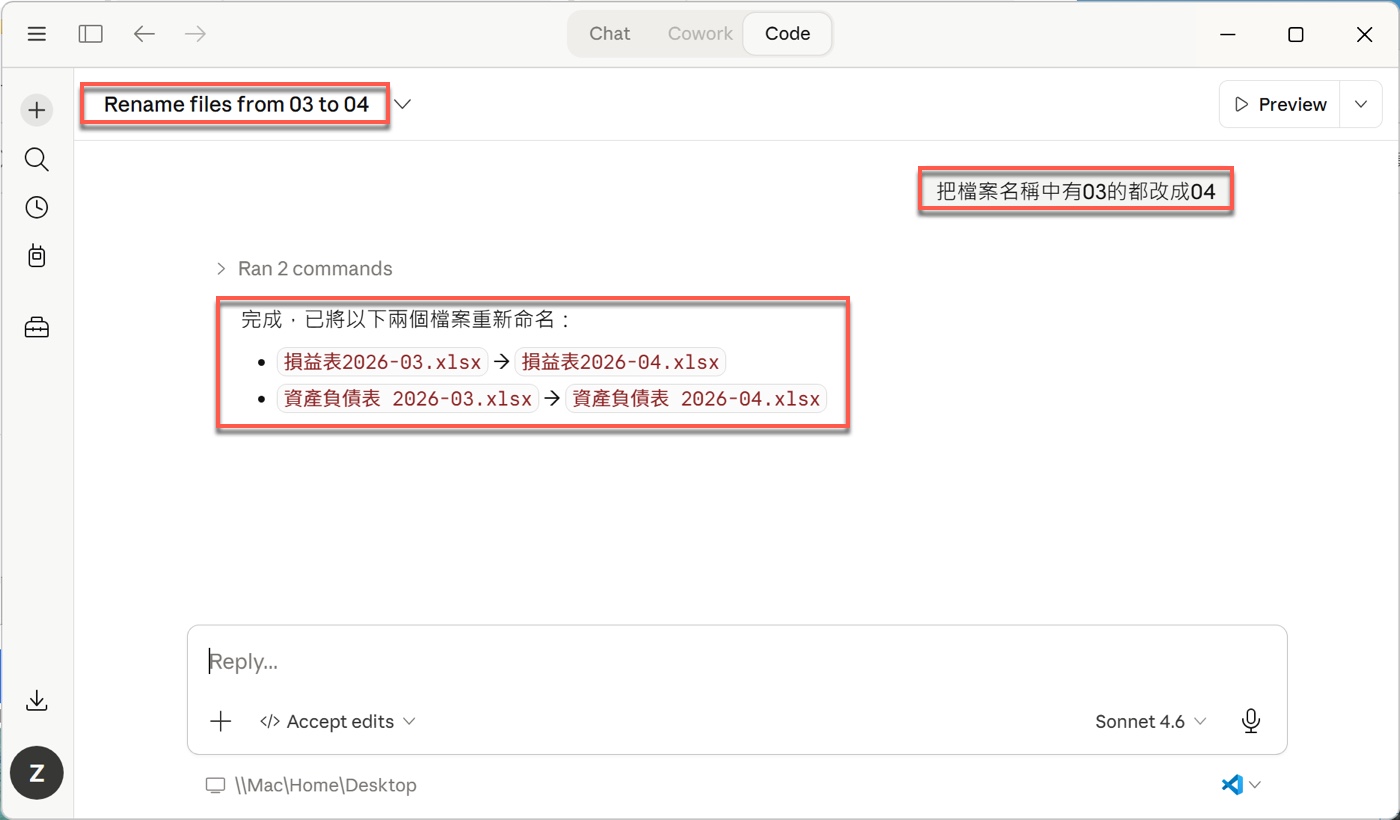Click the back navigation arrow
Viewport: 1400px width, 820px height.
(144, 34)
